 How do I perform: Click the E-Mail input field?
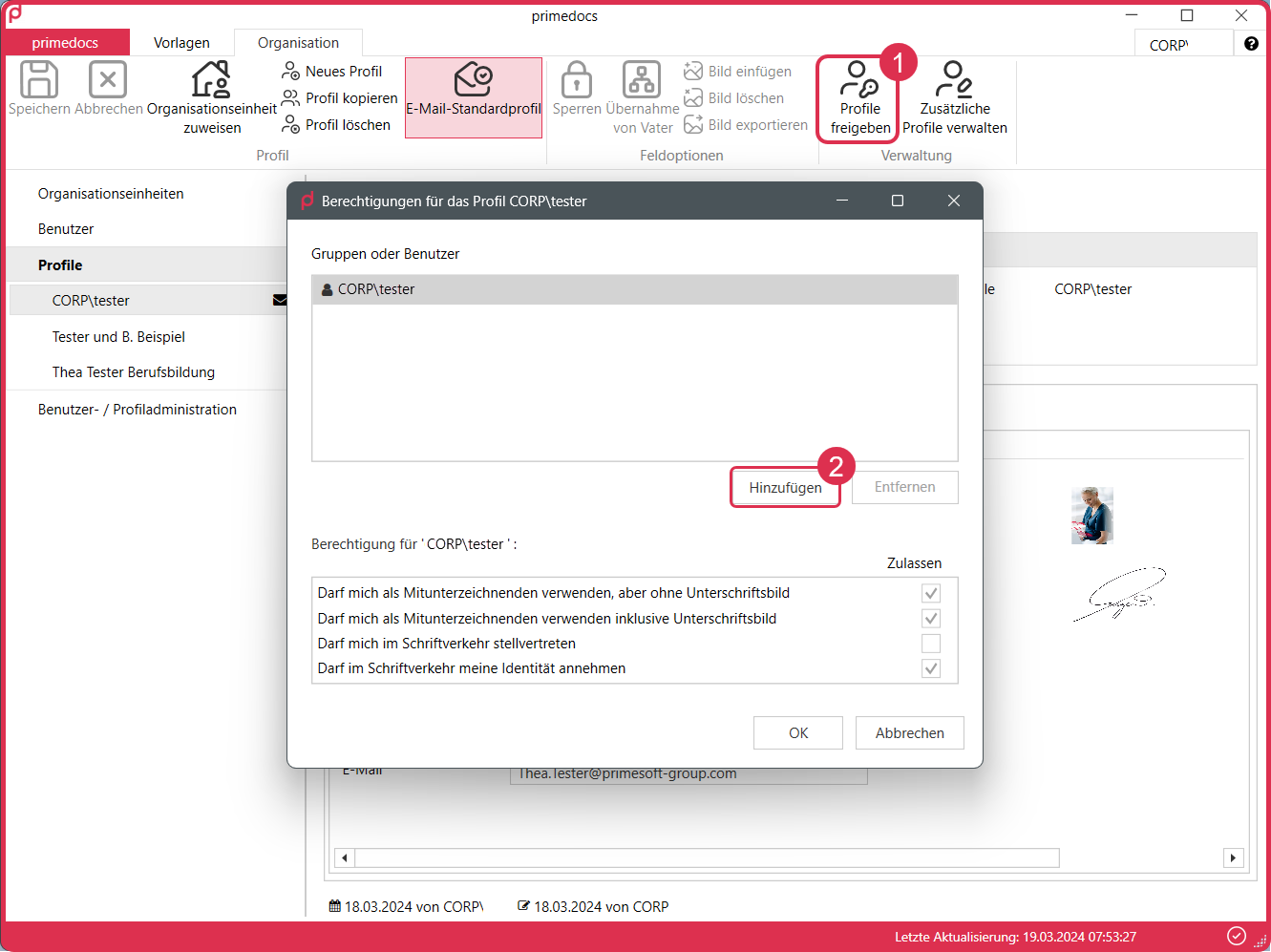(688, 774)
